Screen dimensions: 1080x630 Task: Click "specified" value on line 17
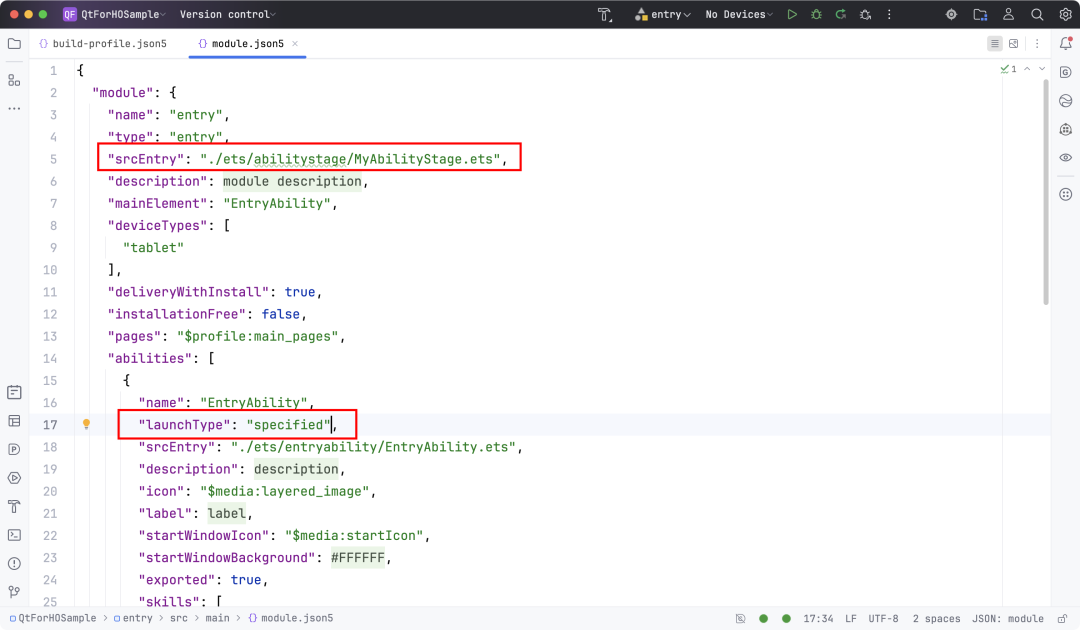(289, 425)
